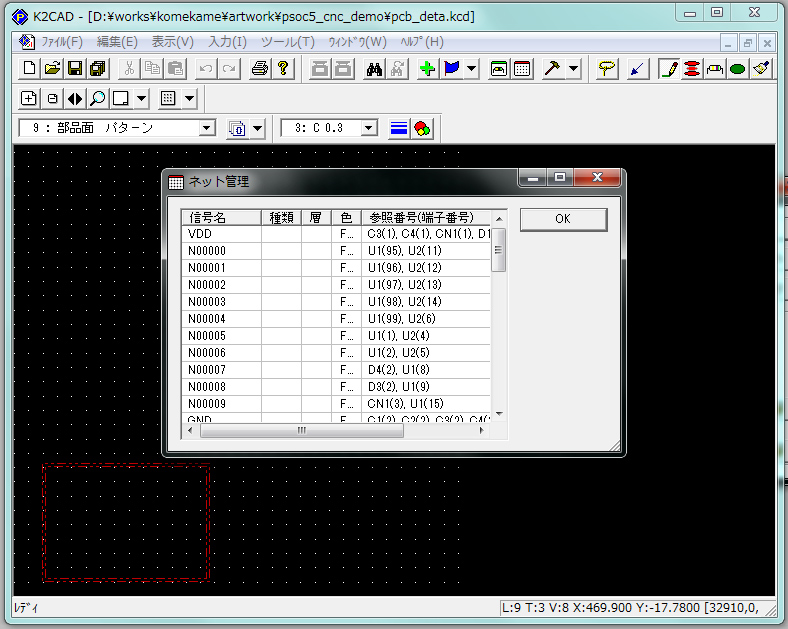
Task: Save with the floppy disk icon
Action: click(x=75, y=68)
